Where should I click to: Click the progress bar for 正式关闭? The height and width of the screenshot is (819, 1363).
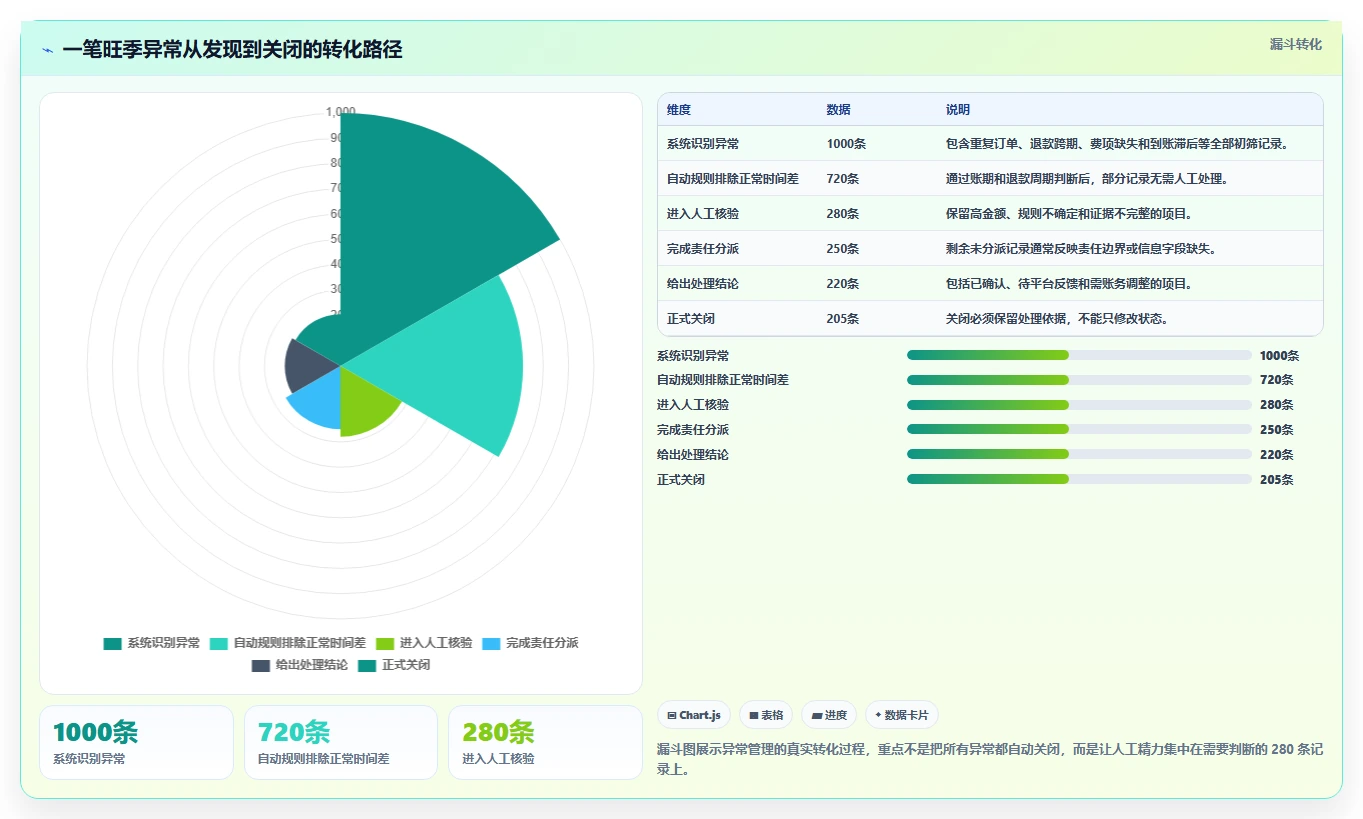click(1079, 479)
